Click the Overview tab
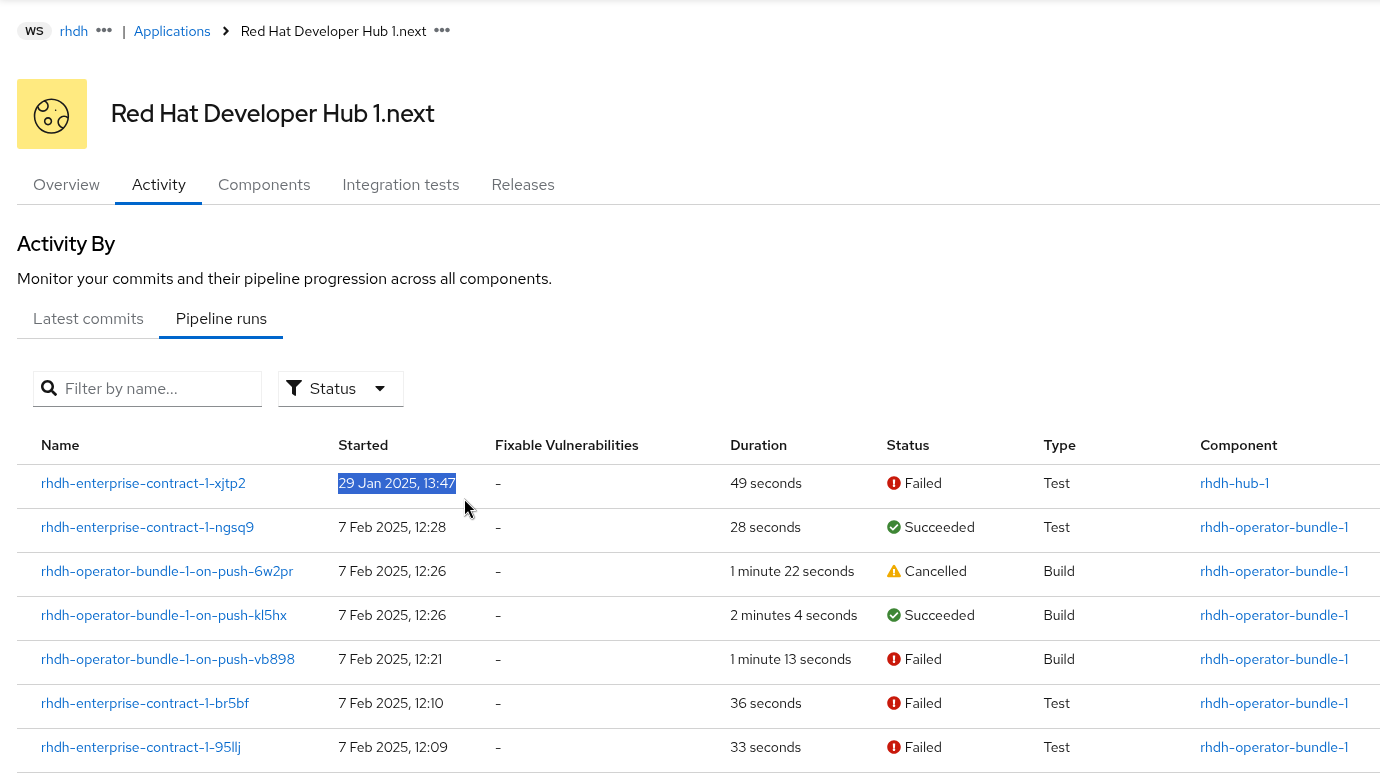 (66, 185)
